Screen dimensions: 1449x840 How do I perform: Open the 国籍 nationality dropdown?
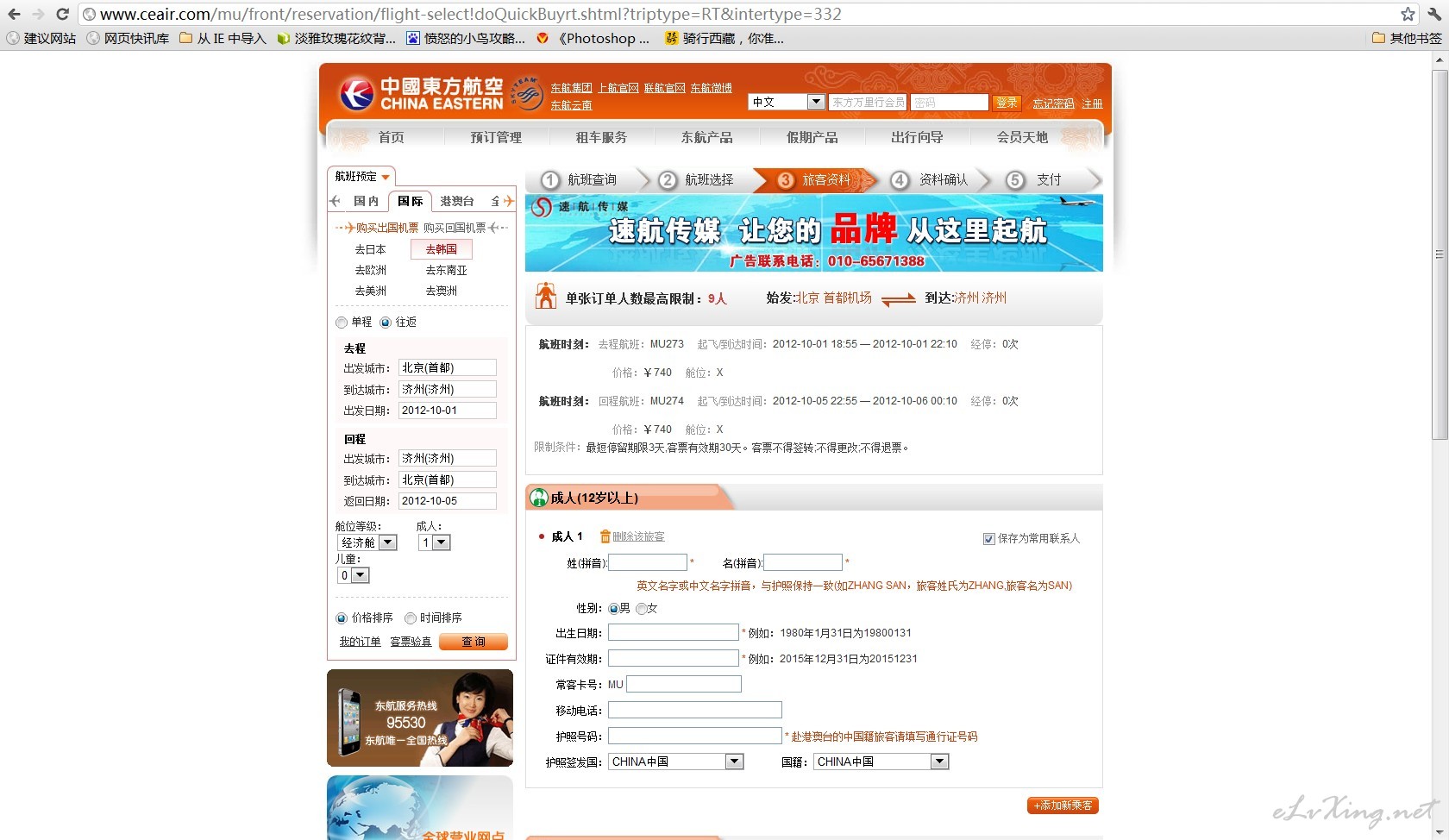[x=881, y=762]
